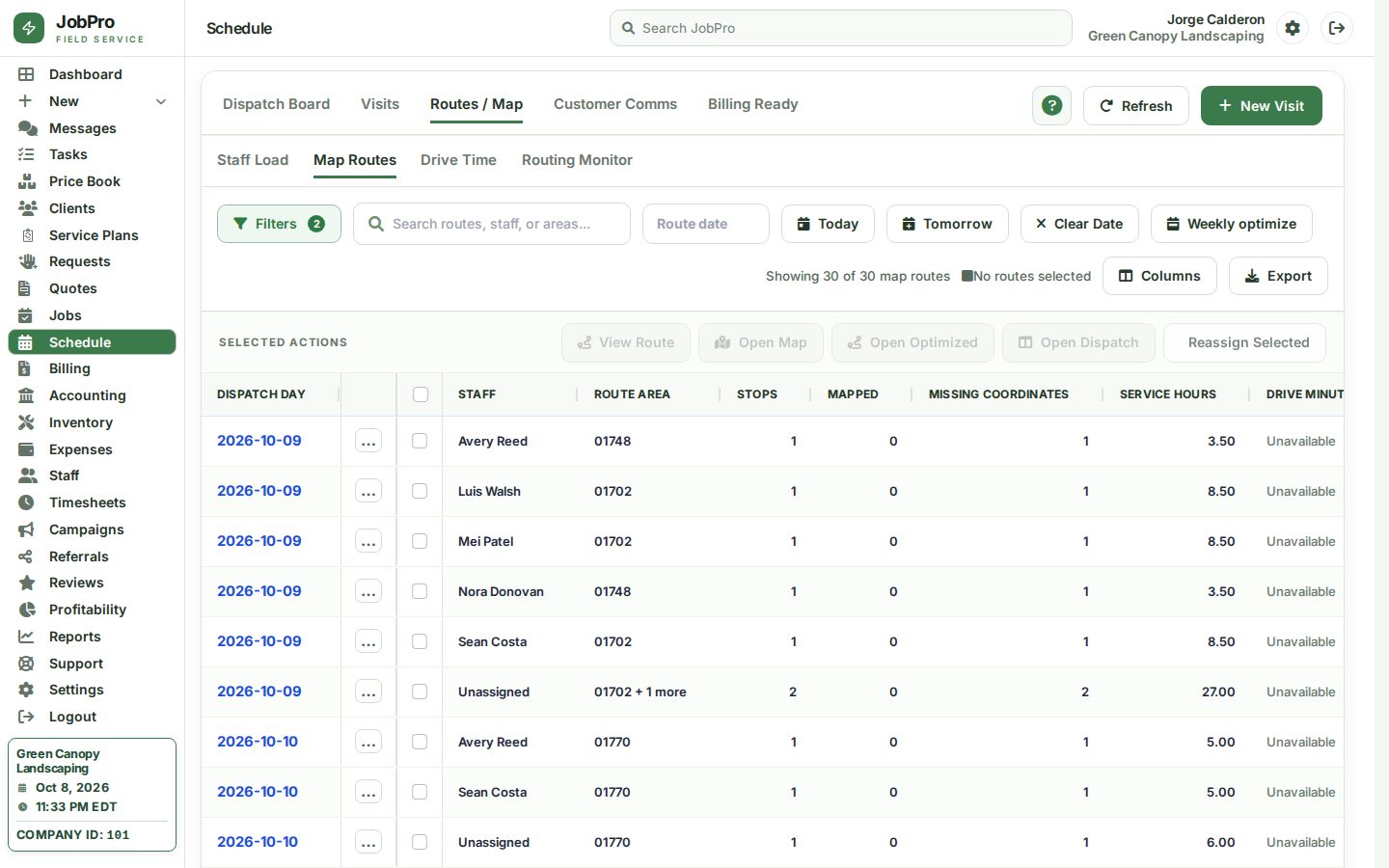Focus the search routes, staff, or areas field
Image resolution: width=1389 pixels, height=868 pixels.
pyautogui.click(x=492, y=224)
